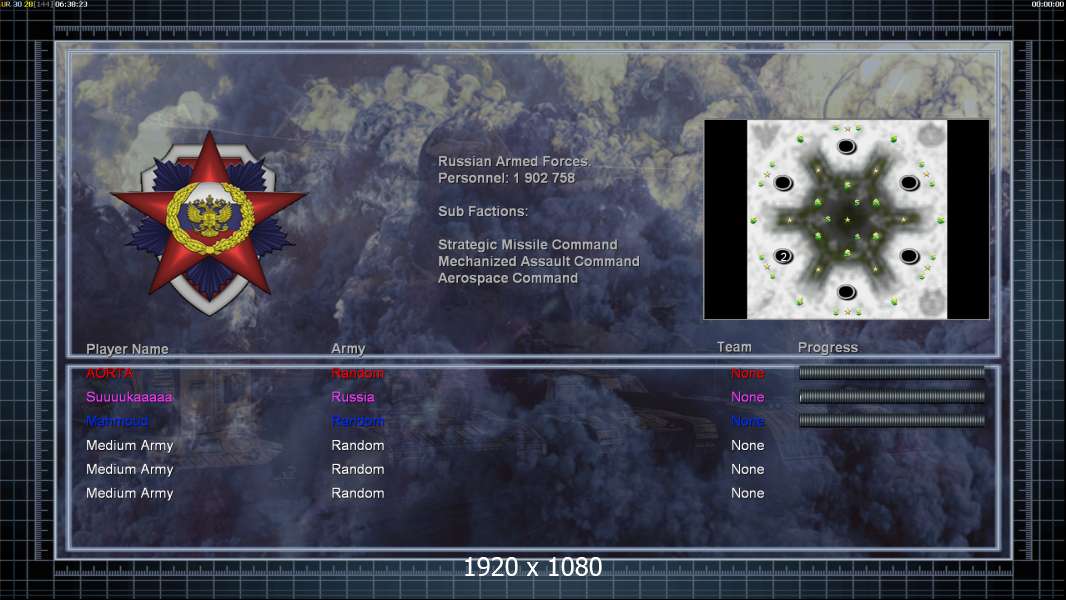Select player name Suuuukaaaaa
1066x600 pixels.
coord(129,397)
